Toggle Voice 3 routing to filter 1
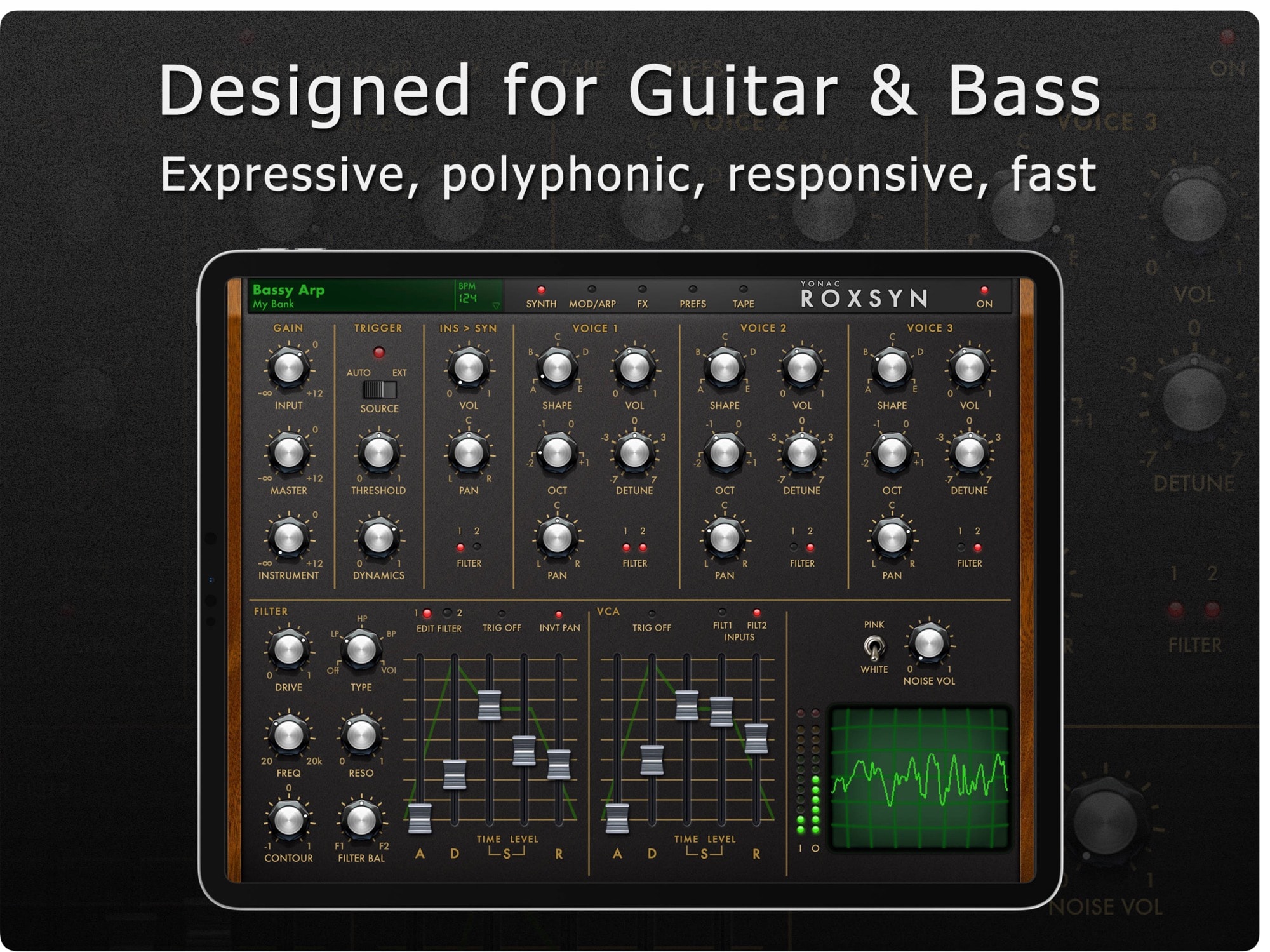 point(961,547)
